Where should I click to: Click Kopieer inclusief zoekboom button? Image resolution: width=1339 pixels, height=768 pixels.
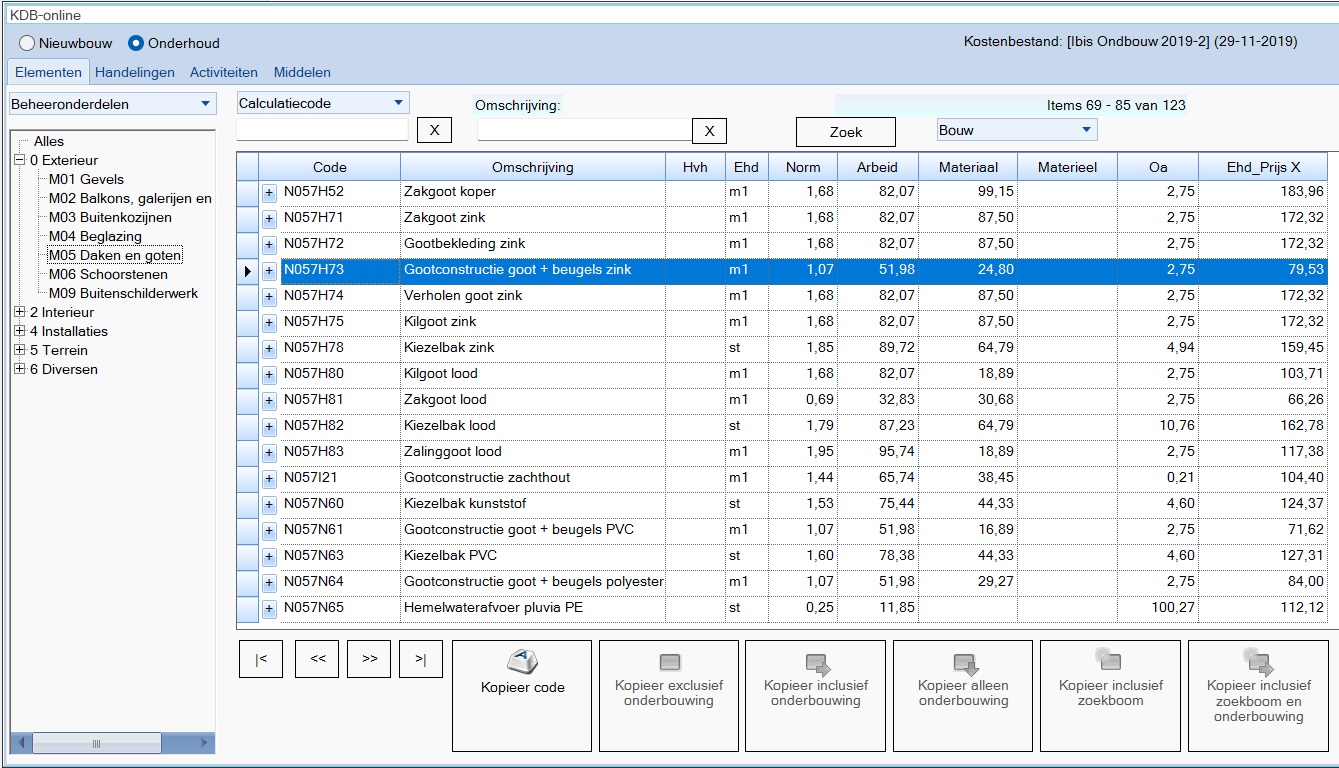[1111, 696]
